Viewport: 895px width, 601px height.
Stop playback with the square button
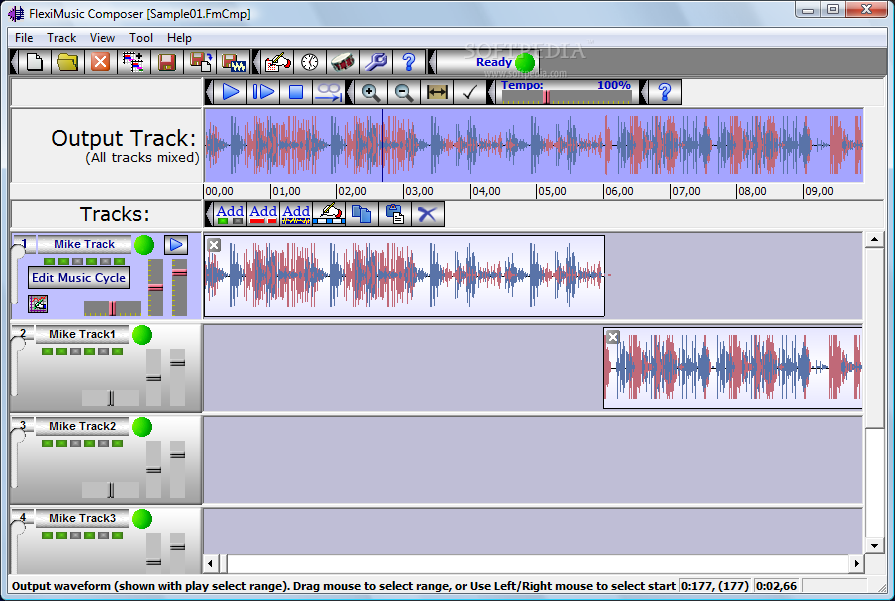click(x=296, y=92)
